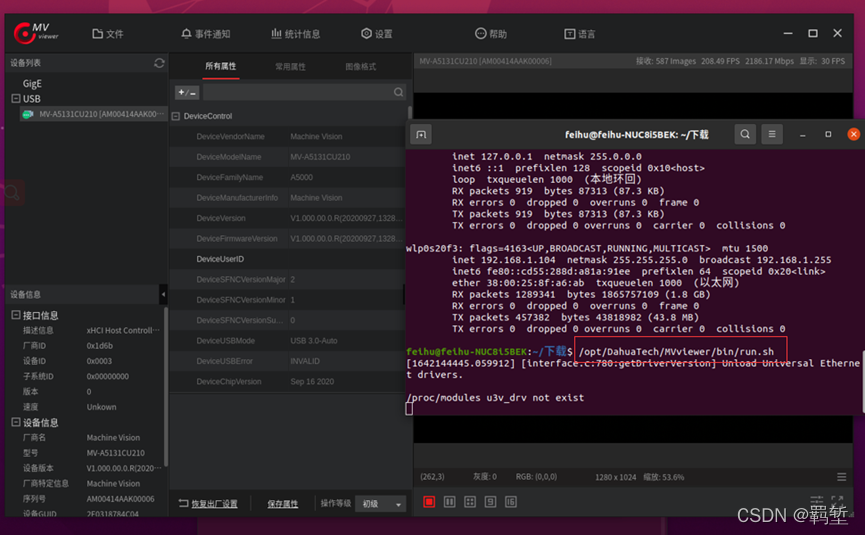Viewport: 865px width, 535px height.
Task: Close the terminal window
Action: point(853,134)
